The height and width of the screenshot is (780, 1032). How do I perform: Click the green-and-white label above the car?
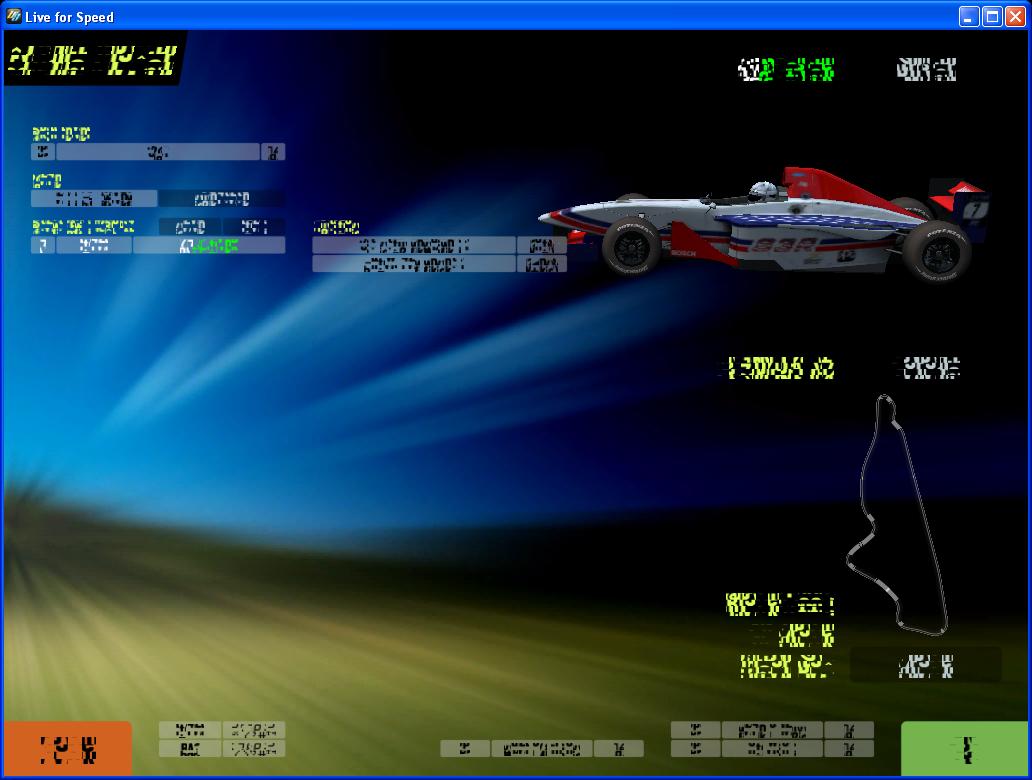pyautogui.click(x=787, y=69)
